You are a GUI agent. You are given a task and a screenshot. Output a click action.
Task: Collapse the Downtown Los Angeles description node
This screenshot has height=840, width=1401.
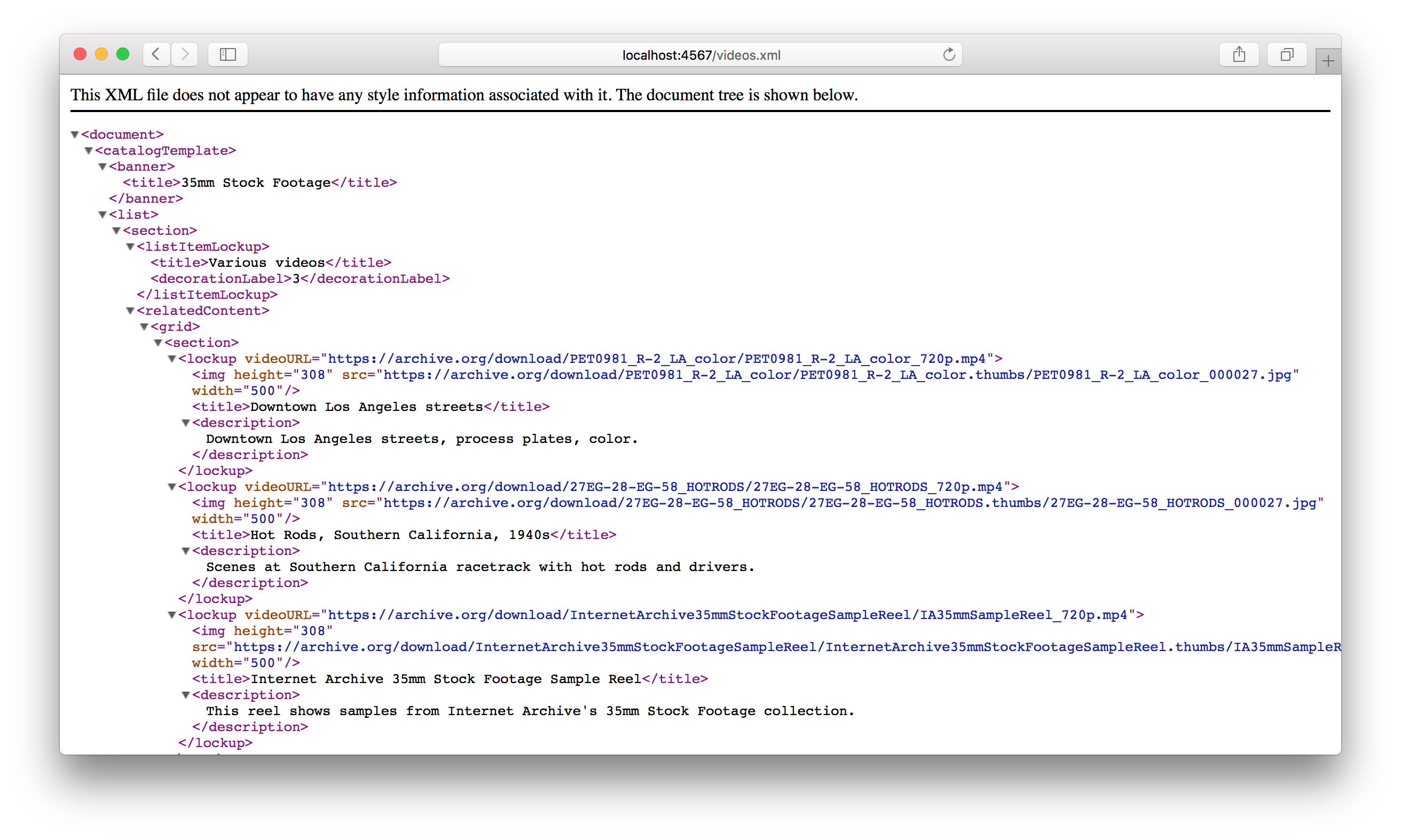click(x=186, y=423)
